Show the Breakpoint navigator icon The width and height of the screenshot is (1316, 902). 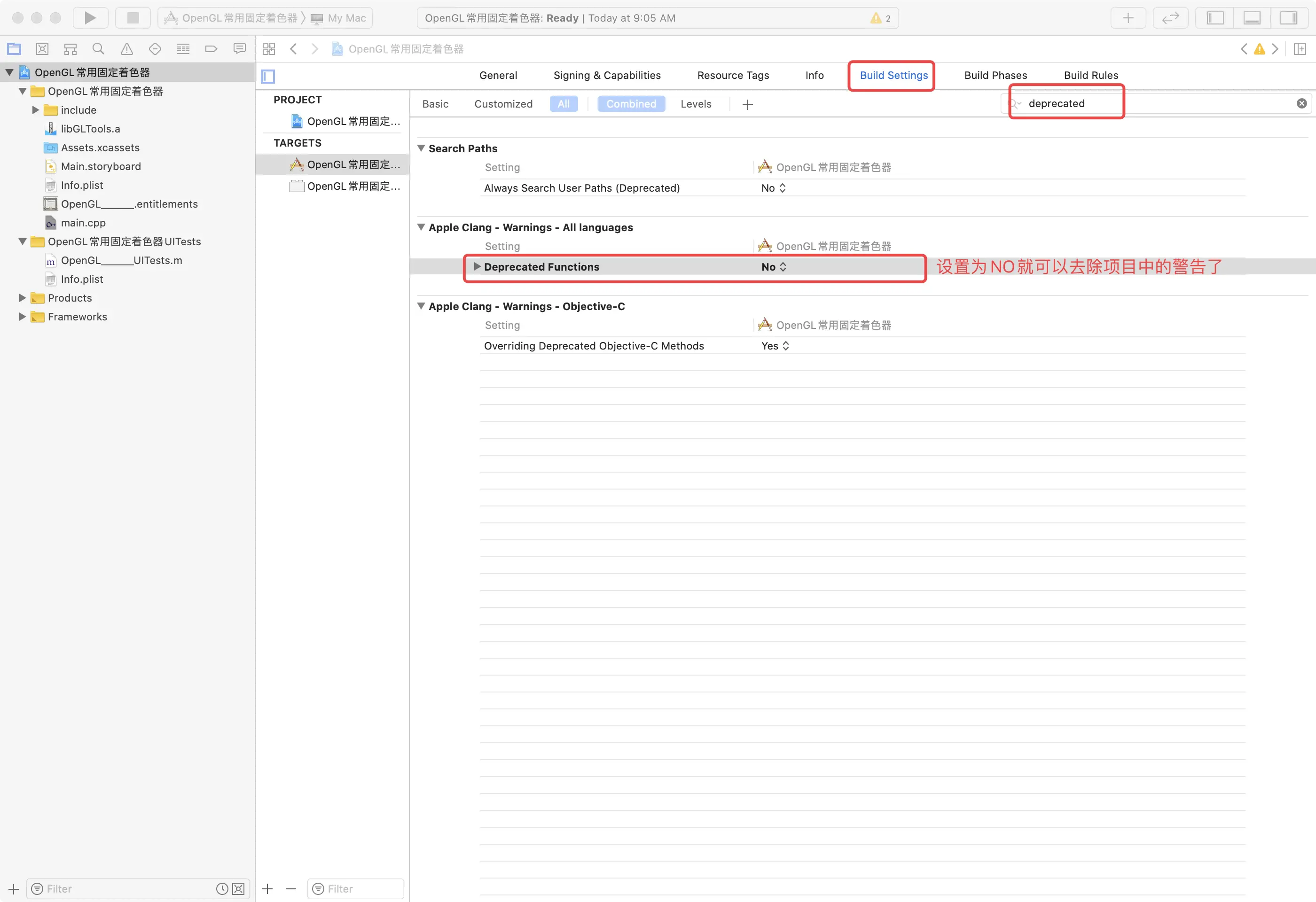click(211, 49)
